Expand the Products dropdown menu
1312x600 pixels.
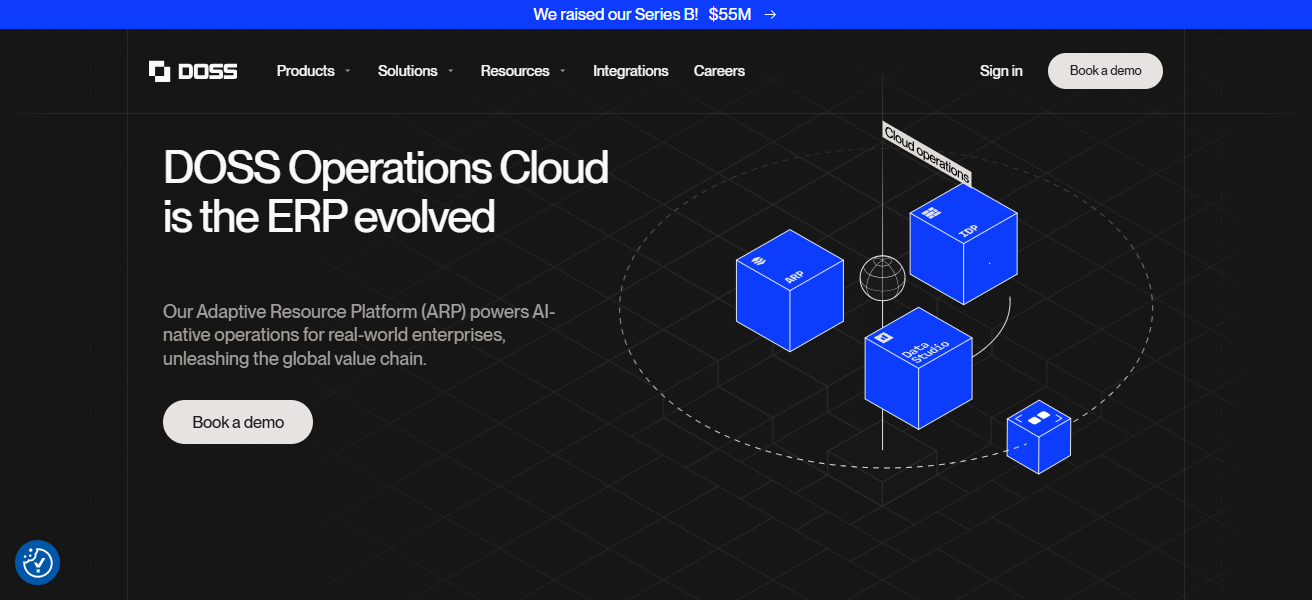coord(314,71)
